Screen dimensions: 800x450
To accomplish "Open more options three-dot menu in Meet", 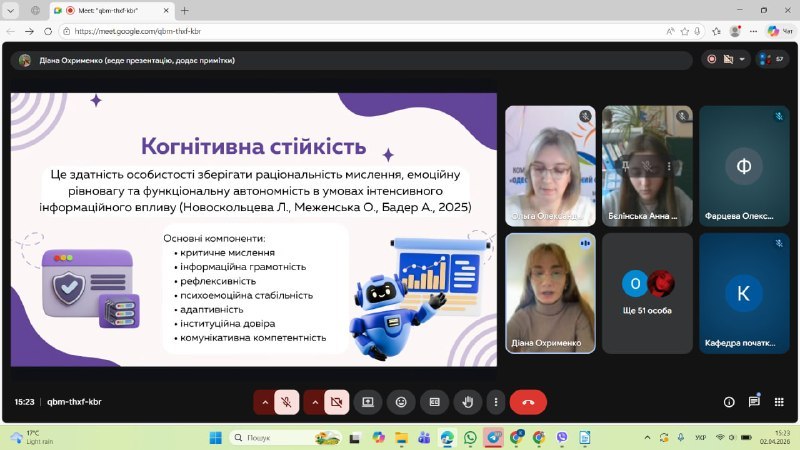I will point(495,401).
